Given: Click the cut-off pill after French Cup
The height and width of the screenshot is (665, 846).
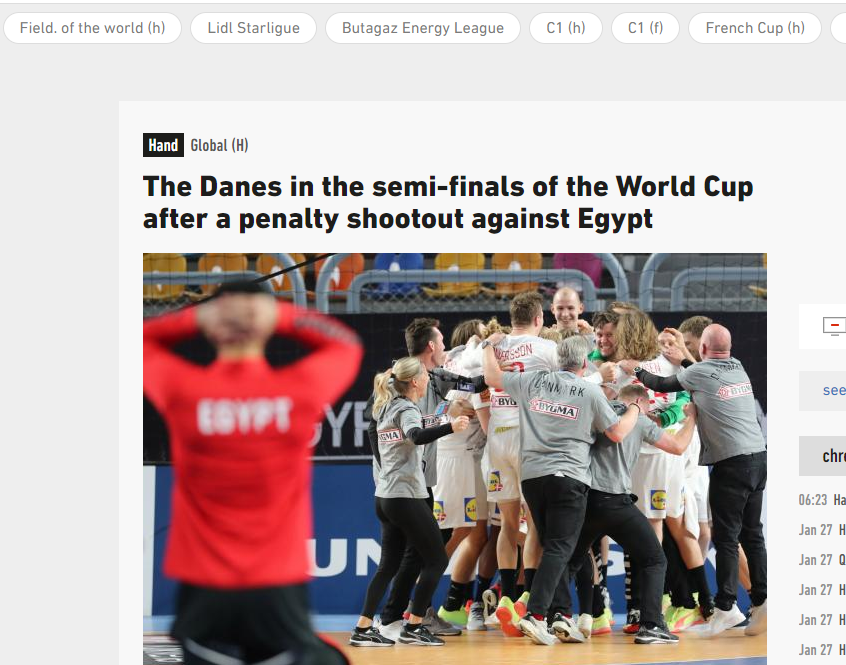Looking at the screenshot, I should (838, 28).
